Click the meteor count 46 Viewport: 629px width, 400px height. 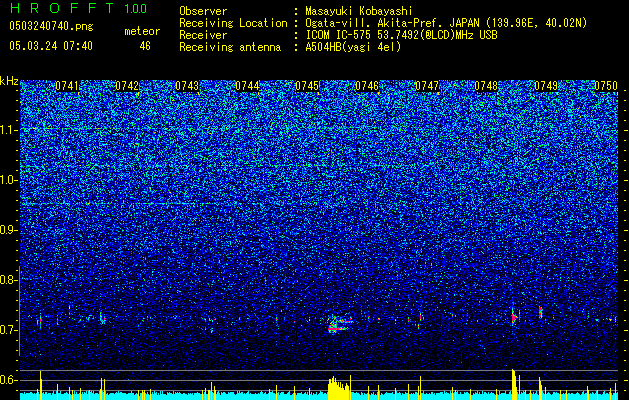pyautogui.click(x=145, y=46)
